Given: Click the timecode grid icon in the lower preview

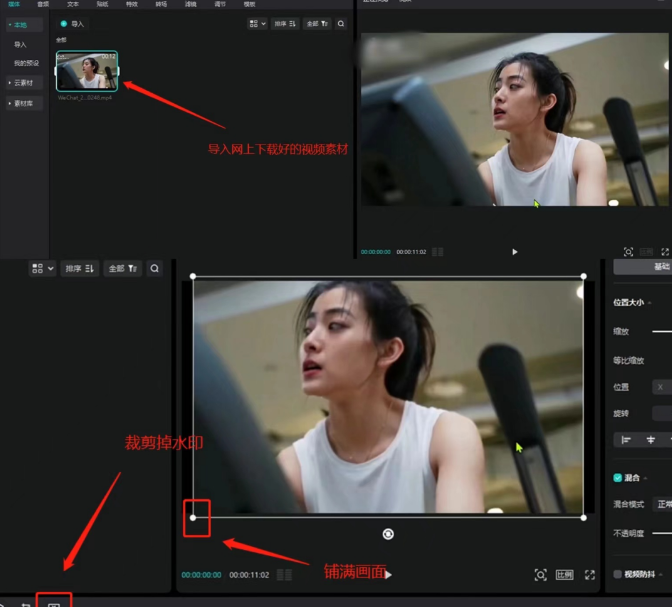Looking at the screenshot, I should [284, 575].
